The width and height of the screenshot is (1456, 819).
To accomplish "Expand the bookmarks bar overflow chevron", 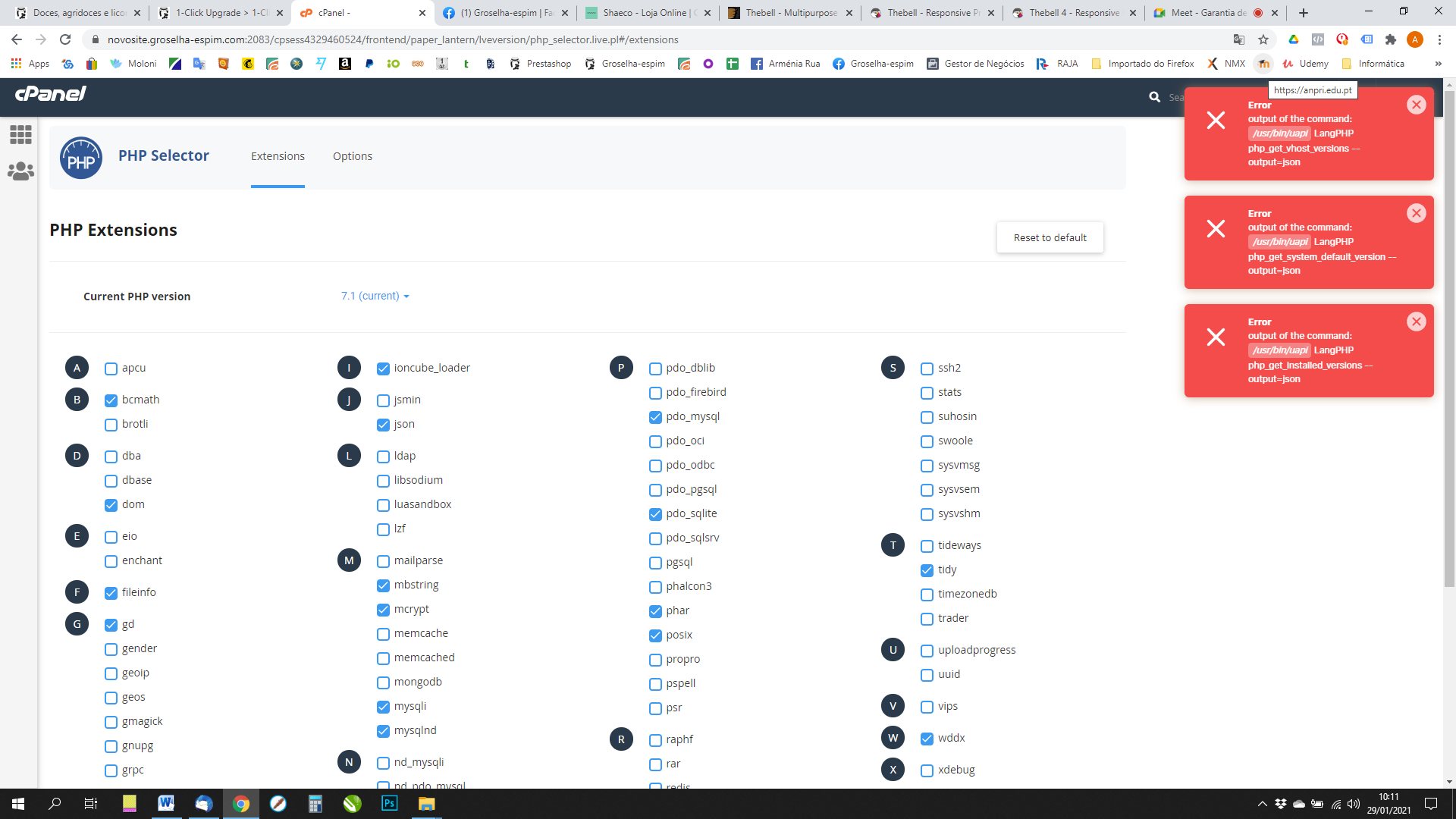I will [1438, 64].
